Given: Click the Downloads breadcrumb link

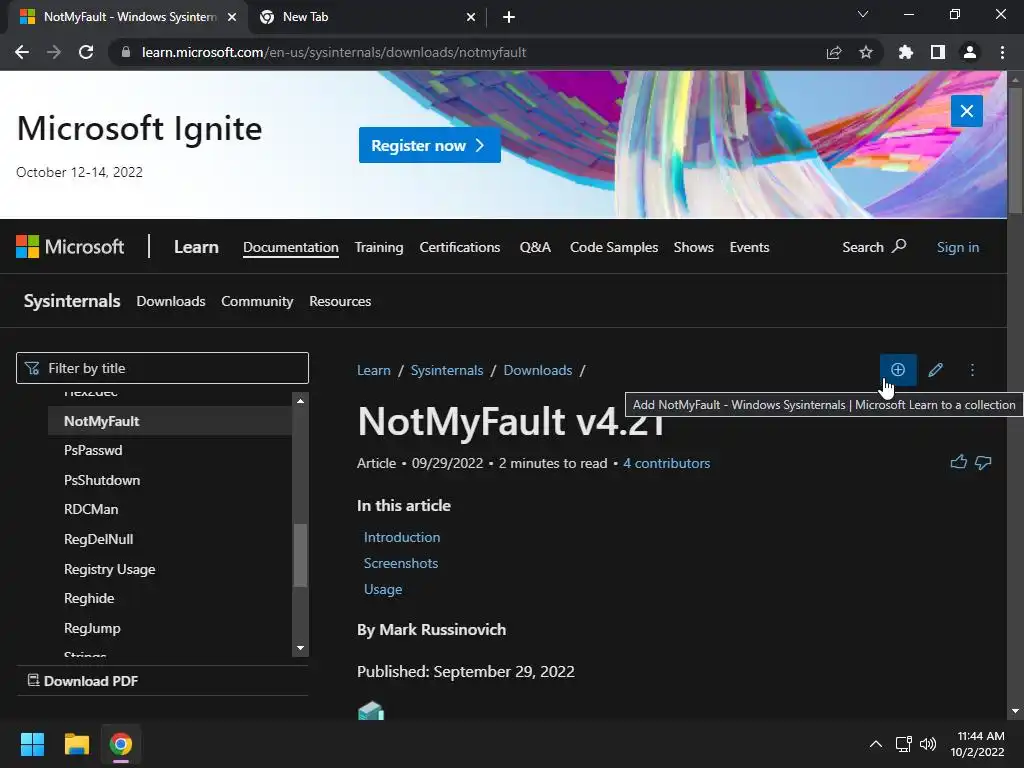Looking at the screenshot, I should click(537, 370).
